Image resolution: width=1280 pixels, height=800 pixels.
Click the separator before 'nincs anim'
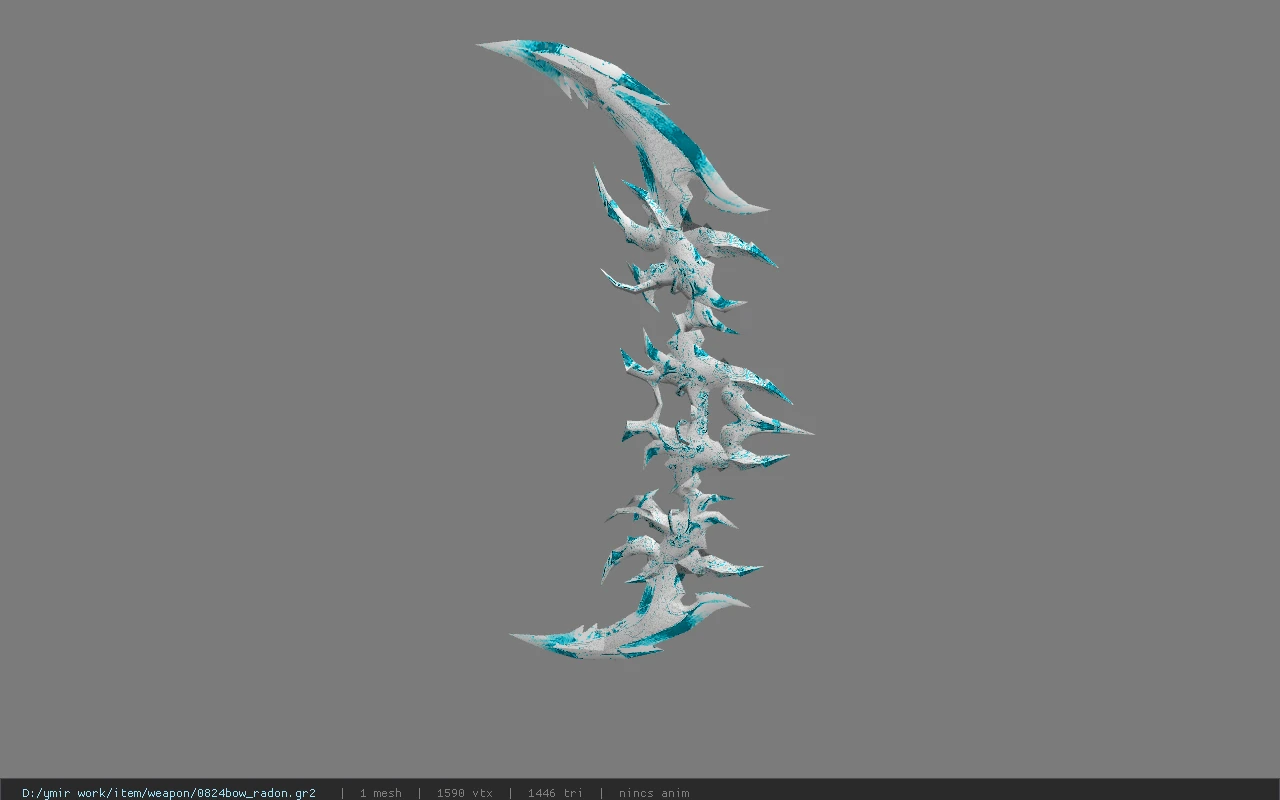tap(601, 793)
